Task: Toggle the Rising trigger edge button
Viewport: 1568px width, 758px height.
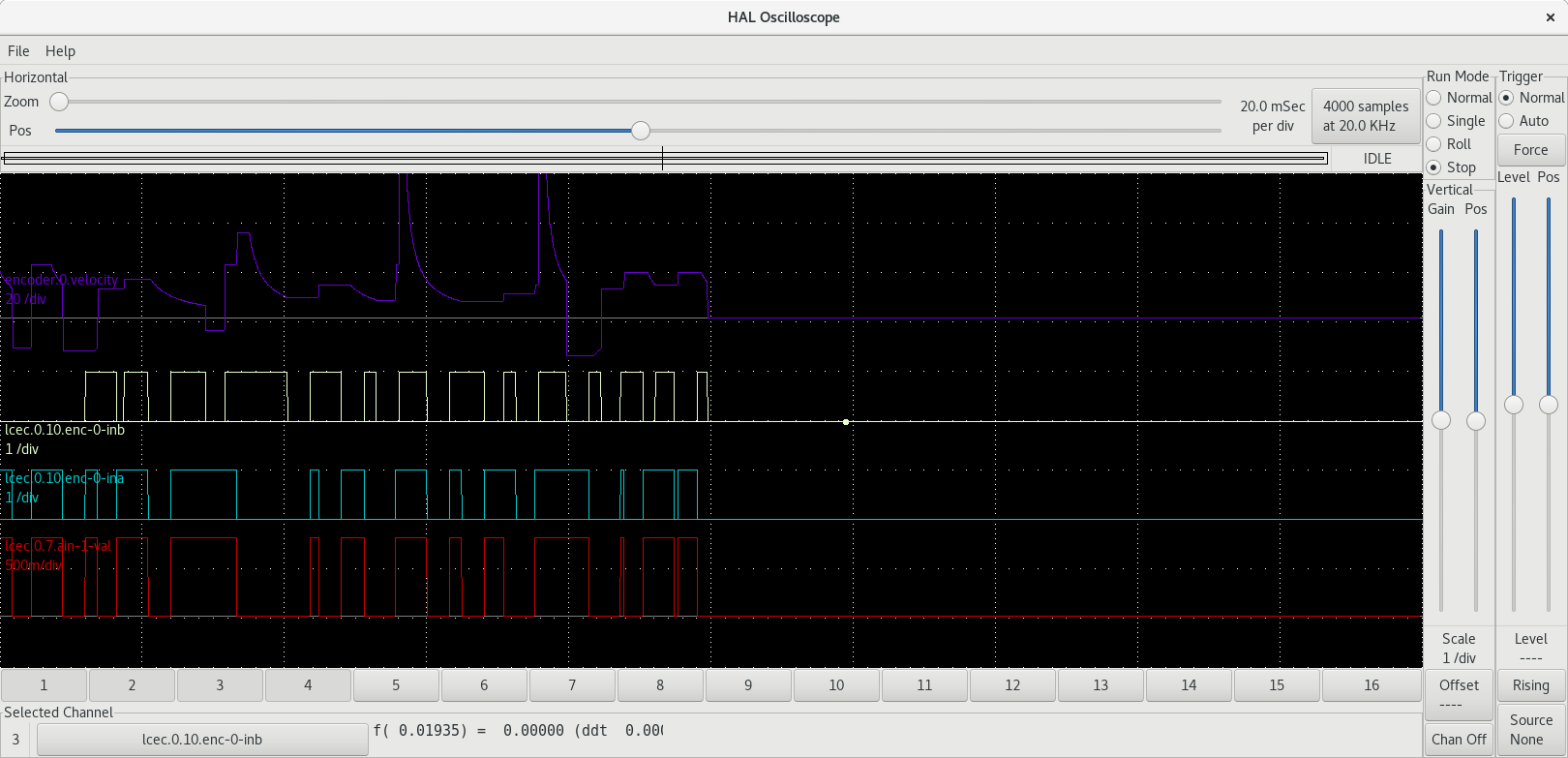Action: 1531,685
